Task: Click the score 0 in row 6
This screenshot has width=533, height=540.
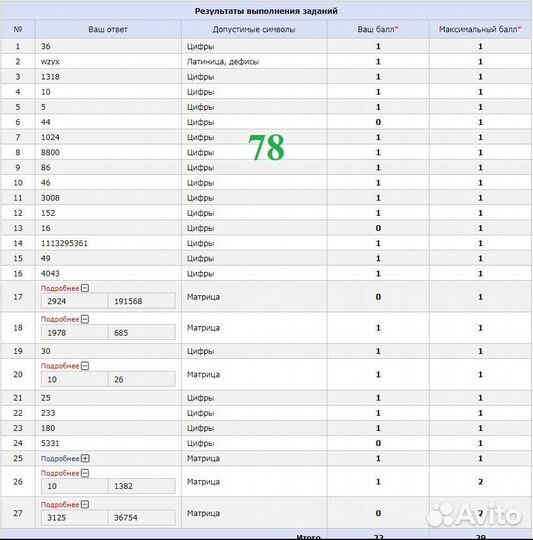Action: 378,122
